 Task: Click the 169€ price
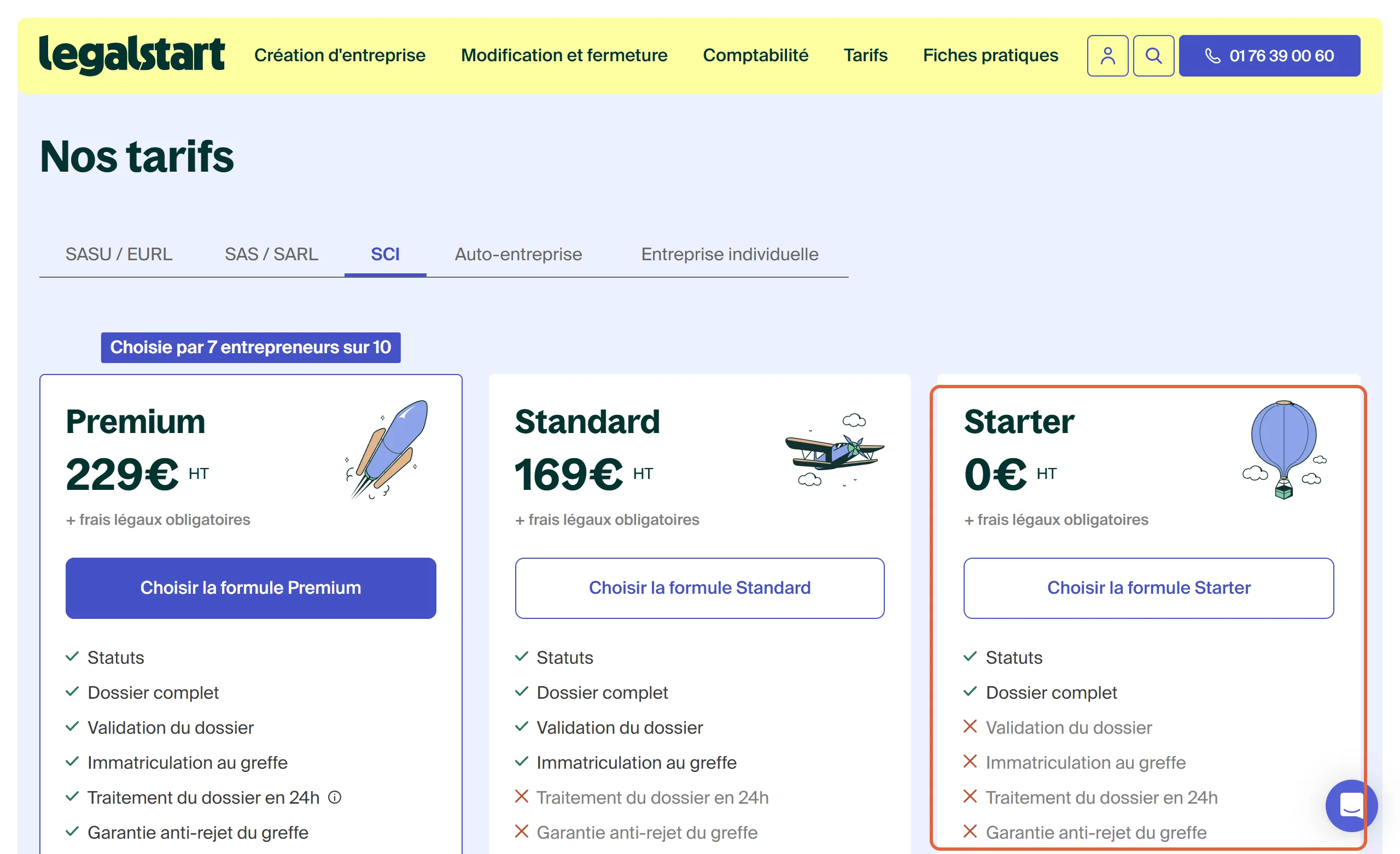(x=569, y=474)
